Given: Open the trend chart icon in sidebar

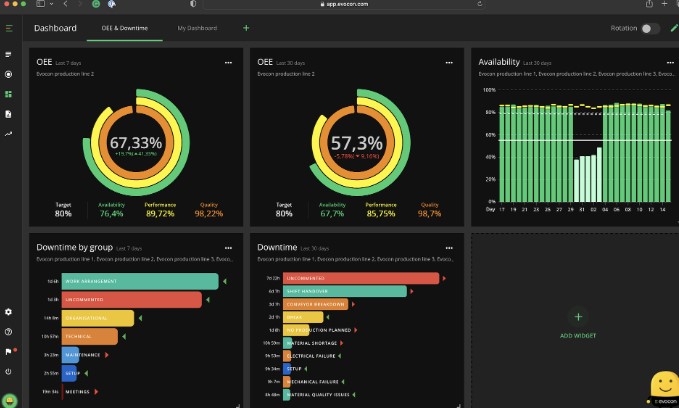Looking at the screenshot, I should click(9, 134).
